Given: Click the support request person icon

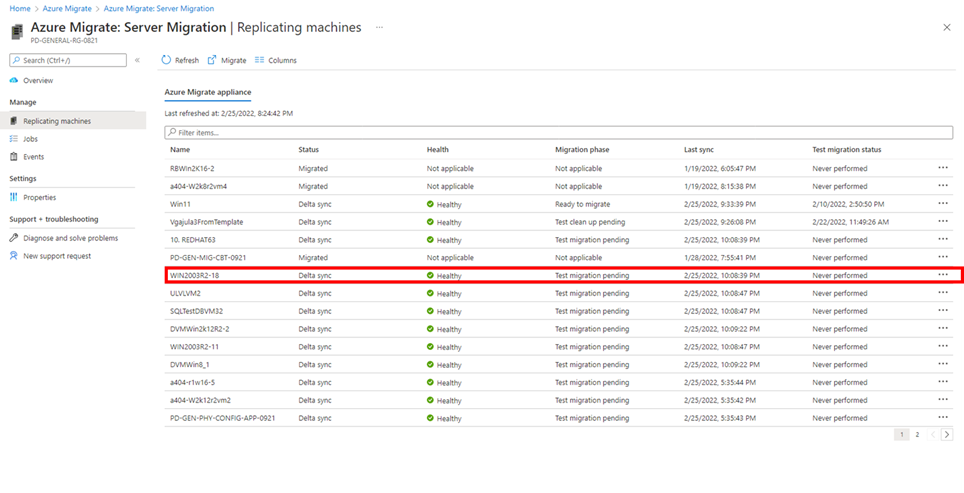Looking at the screenshot, I should [x=14, y=256].
